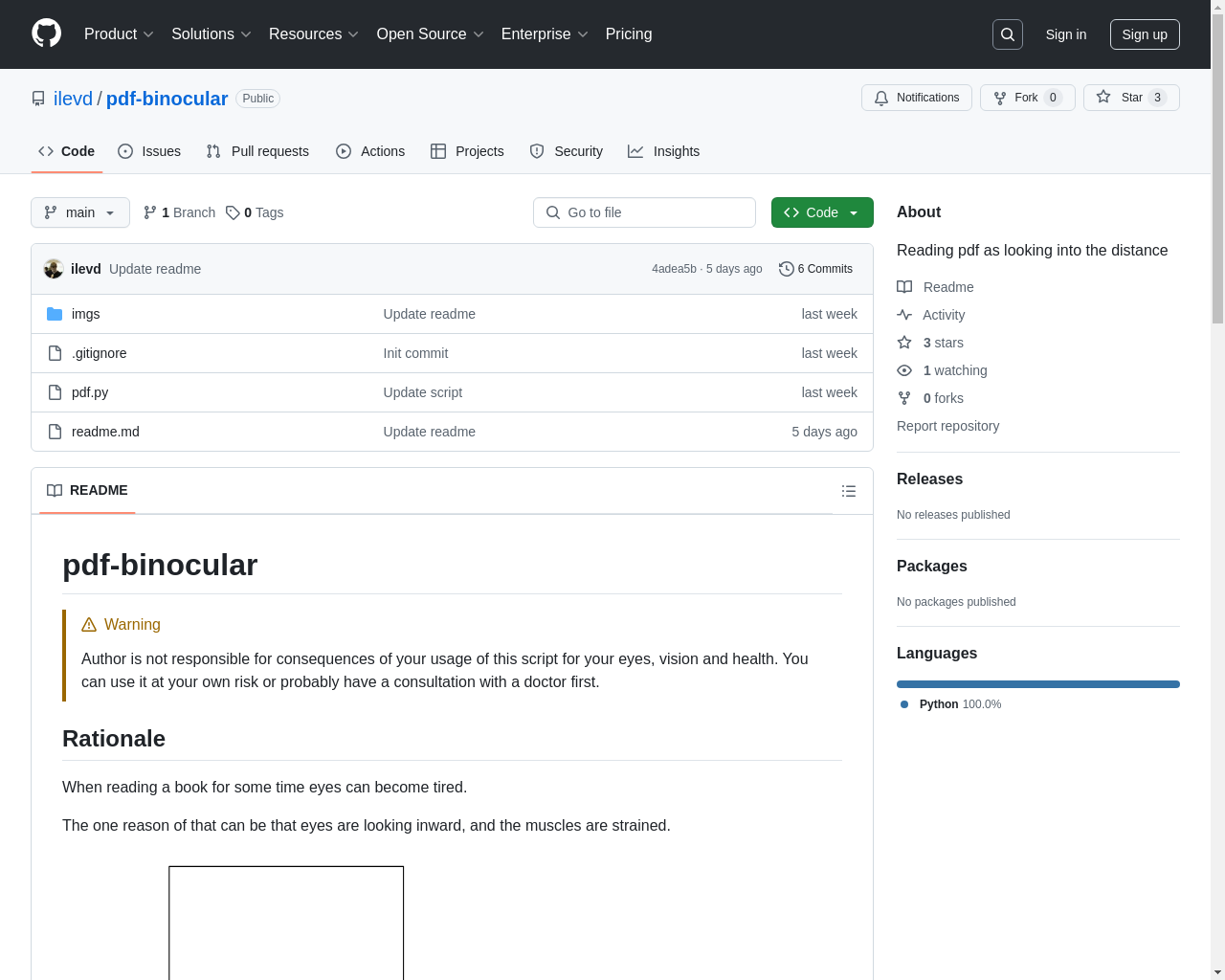Open commit 4adea5b
1225x980 pixels.
click(x=674, y=269)
